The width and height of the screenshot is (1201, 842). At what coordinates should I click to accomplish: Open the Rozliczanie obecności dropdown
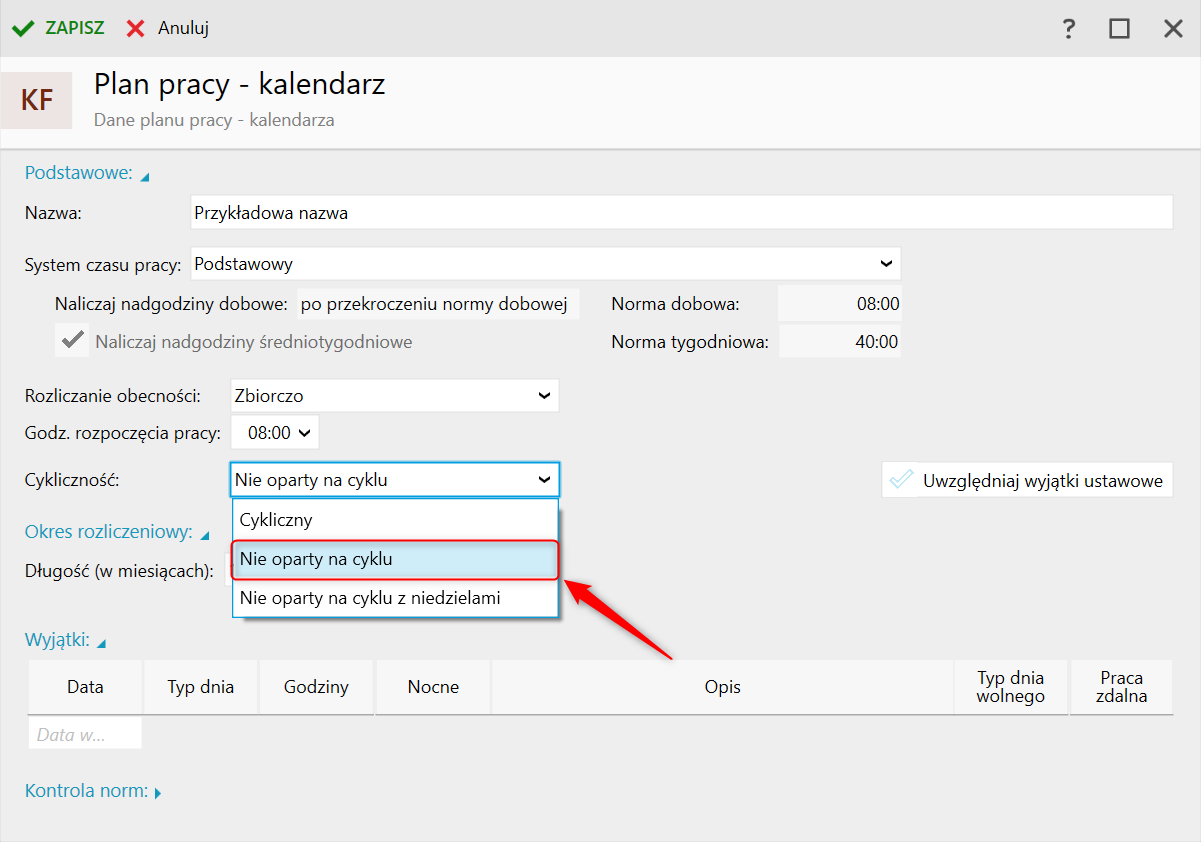click(x=544, y=395)
